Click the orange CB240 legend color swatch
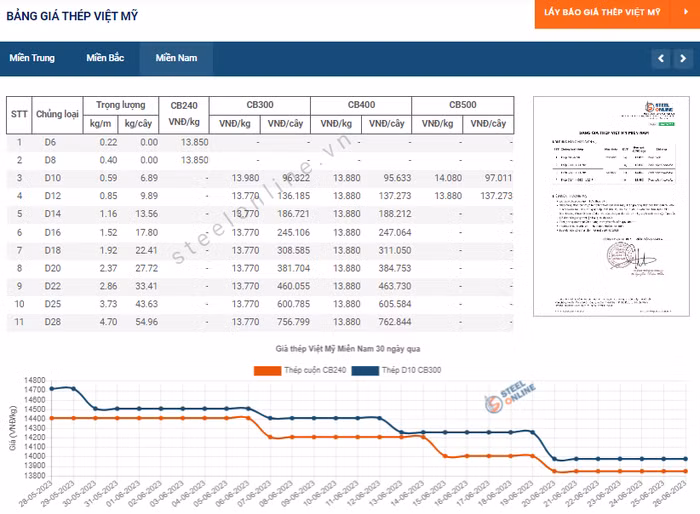Viewport: 700px width, 514px height. coord(267,371)
